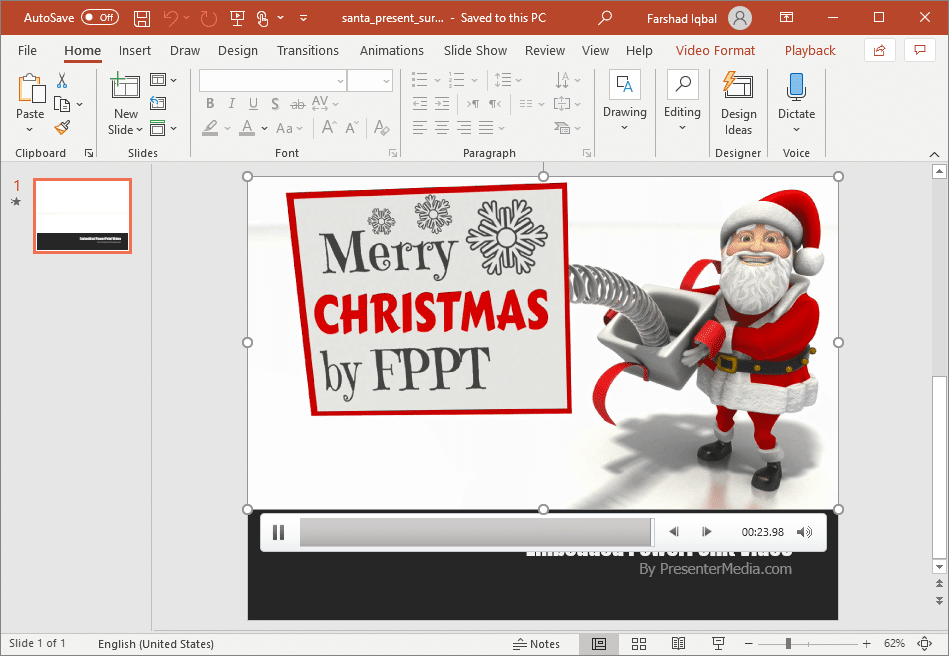Toggle Bold formatting button
This screenshot has width=949, height=656.
[210, 104]
